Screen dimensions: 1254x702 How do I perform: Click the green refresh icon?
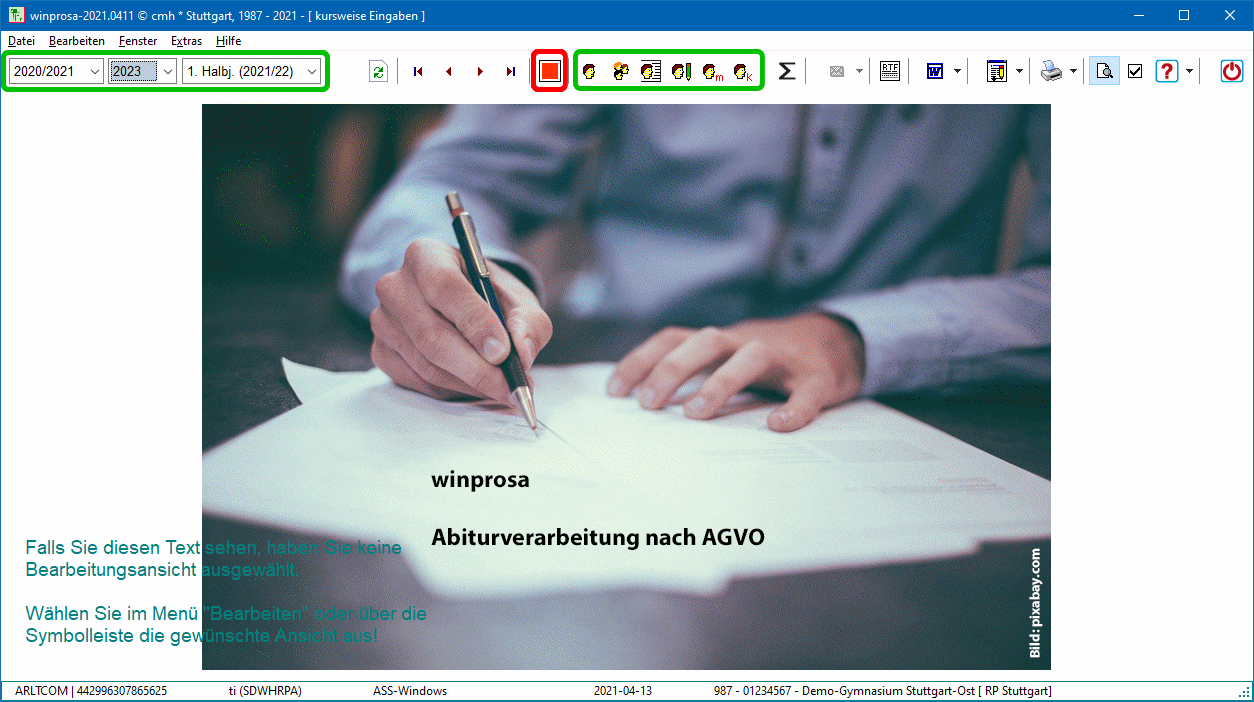[378, 71]
